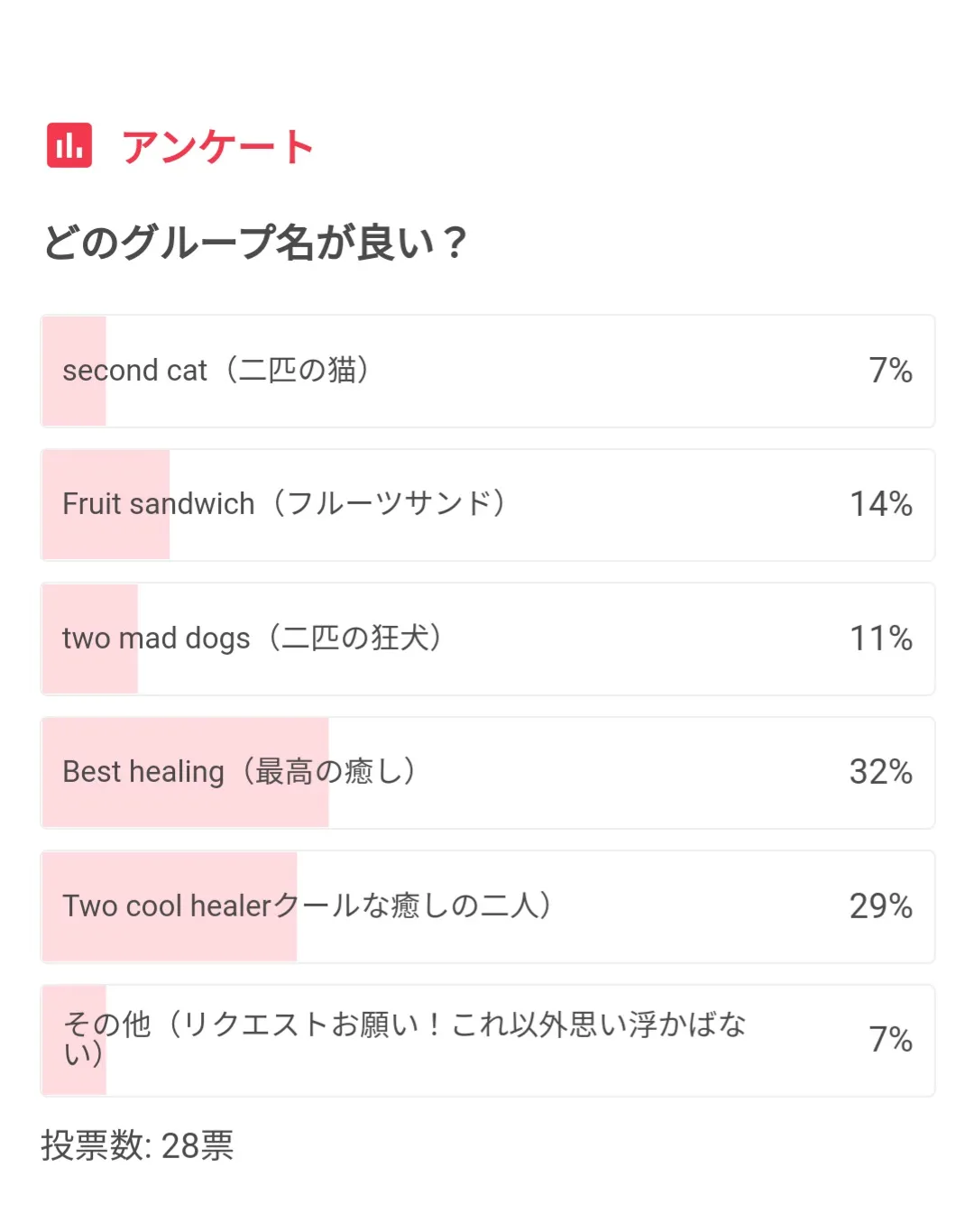Viewport: 974px width, 1232px height.
Task: Select the Two cool healer option label
Action: coord(307,906)
